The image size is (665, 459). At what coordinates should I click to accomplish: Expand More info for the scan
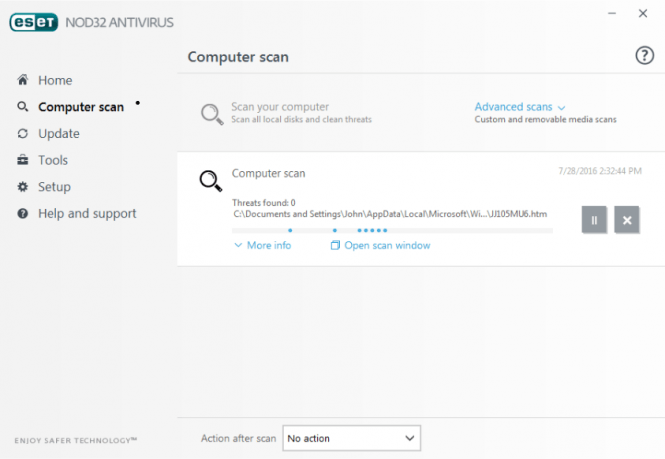269,245
